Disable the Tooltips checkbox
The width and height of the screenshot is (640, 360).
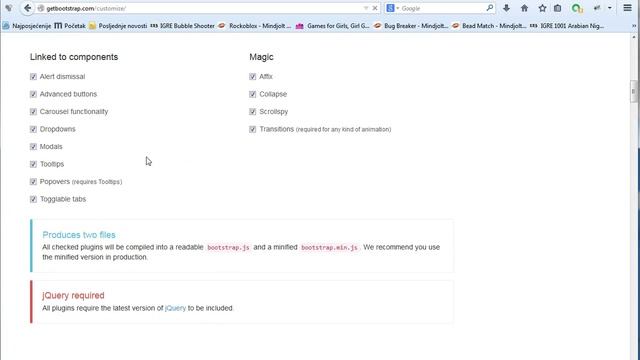pos(33,164)
